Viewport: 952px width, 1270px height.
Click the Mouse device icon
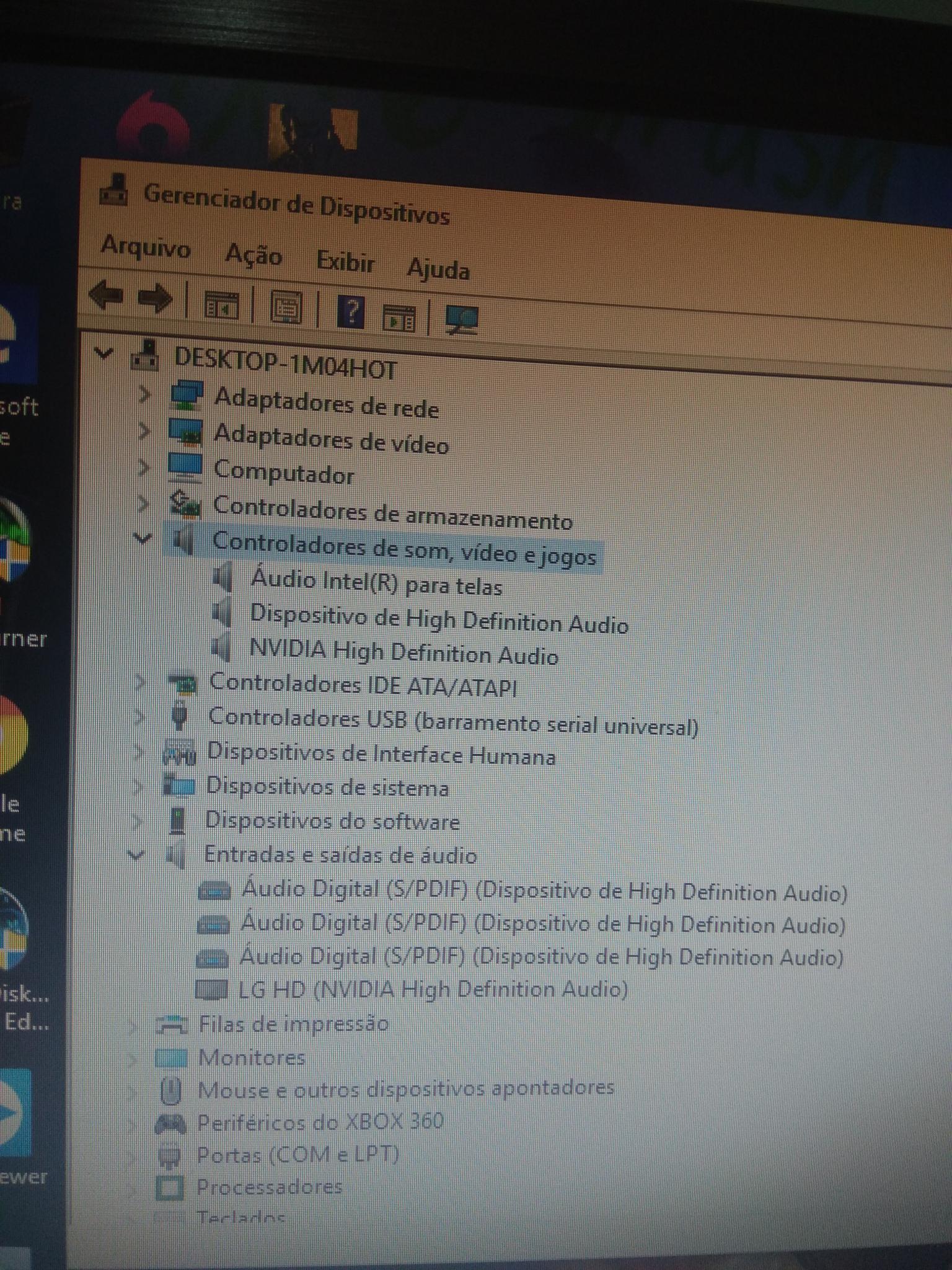click(170, 1090)
